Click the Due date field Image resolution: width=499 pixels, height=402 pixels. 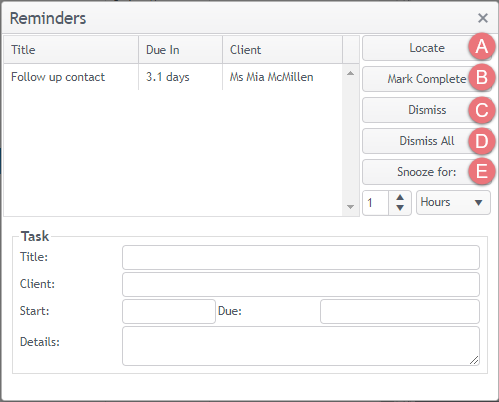tap(400, 311)
